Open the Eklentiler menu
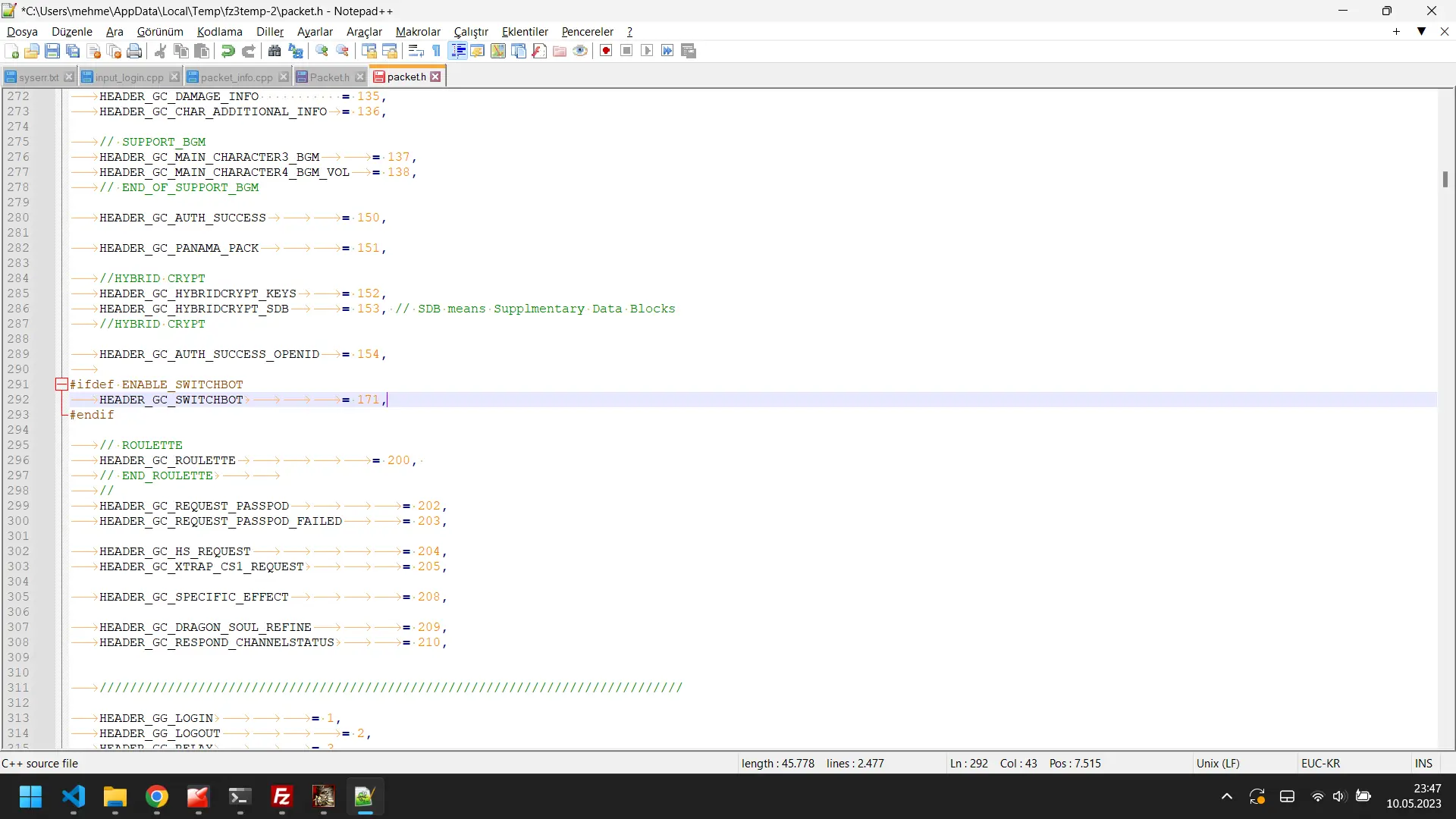Image resolution: width=1456 pixels, height=819 pixels. coord(525,32)
